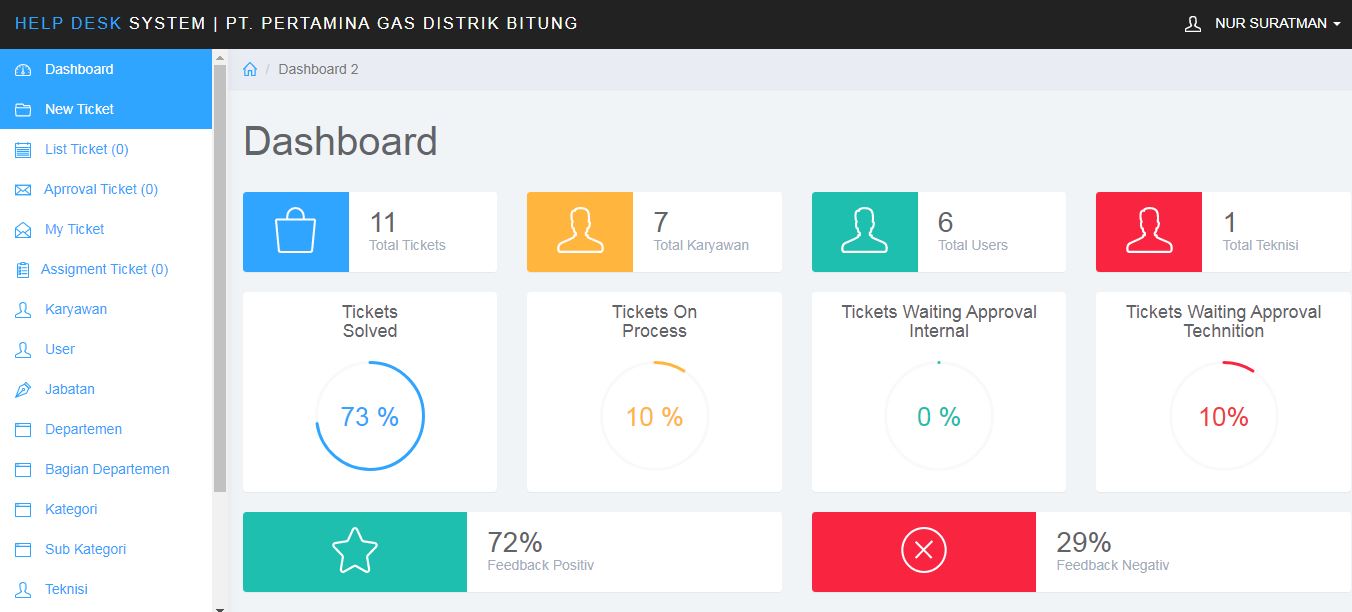
Task: Click the orange Total Karyawan person icon
Action: click(x=580, y=232)
